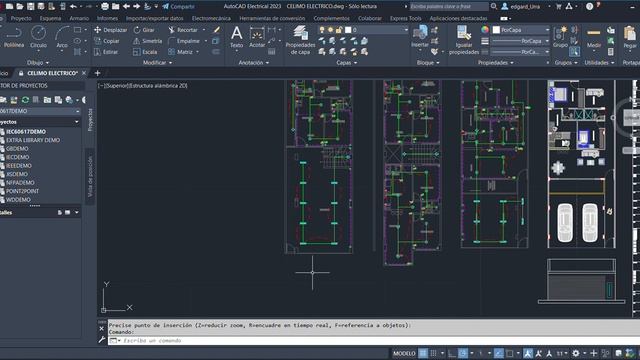Expand the Modificar panel
This screenshot has height=360, width=640.
coord(158,63)
